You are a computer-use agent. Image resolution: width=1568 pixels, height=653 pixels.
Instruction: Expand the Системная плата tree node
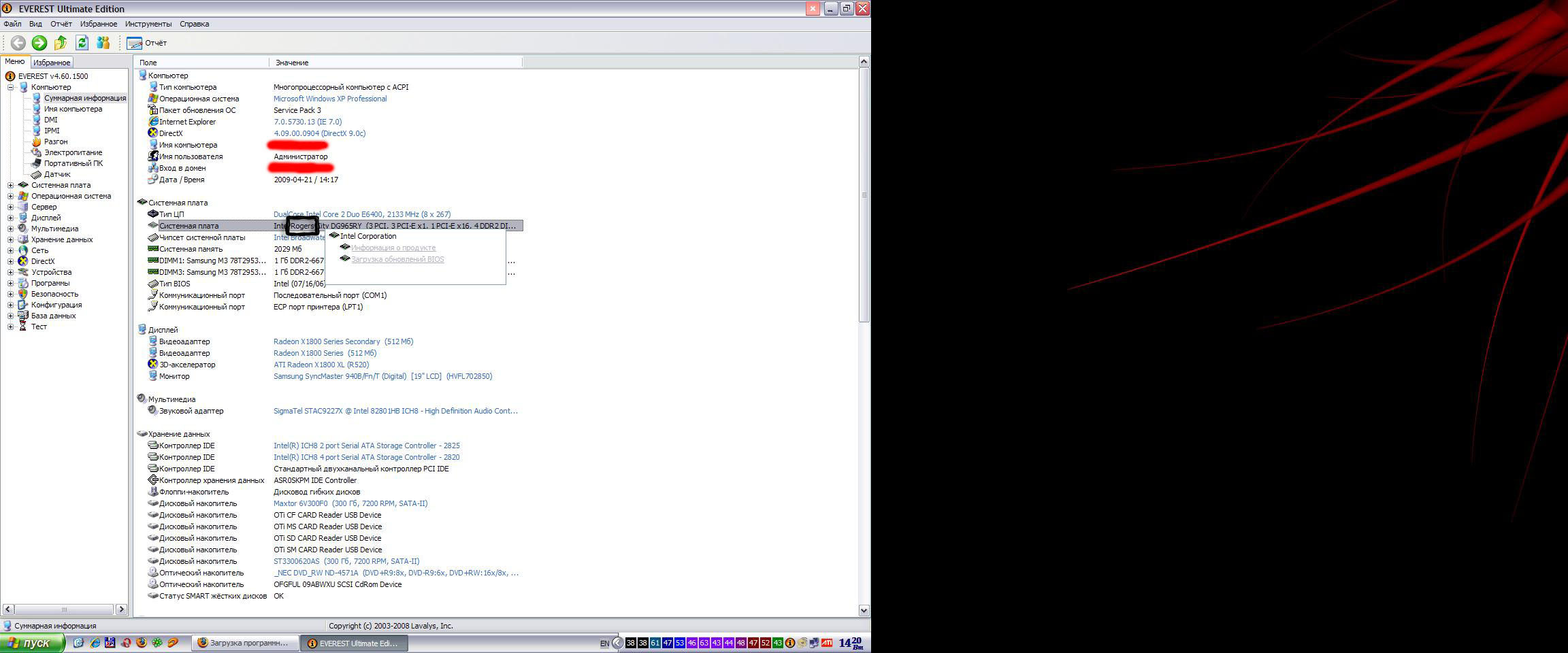point(10,185)
